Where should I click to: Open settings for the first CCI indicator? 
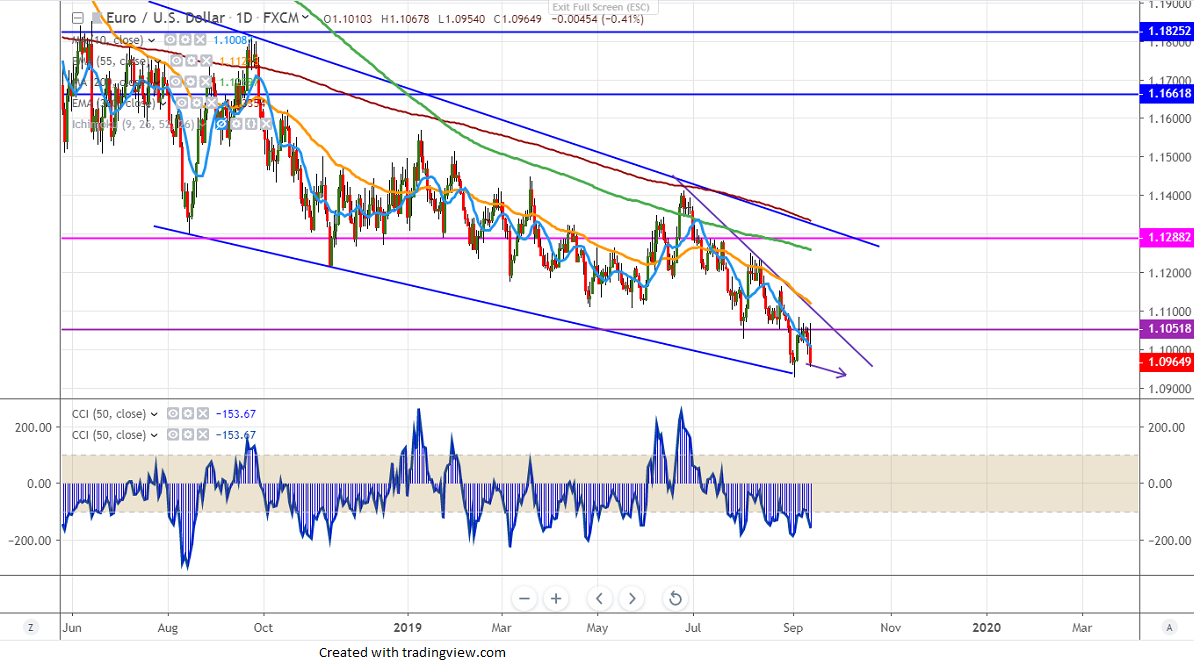click(x=186, y=414)
